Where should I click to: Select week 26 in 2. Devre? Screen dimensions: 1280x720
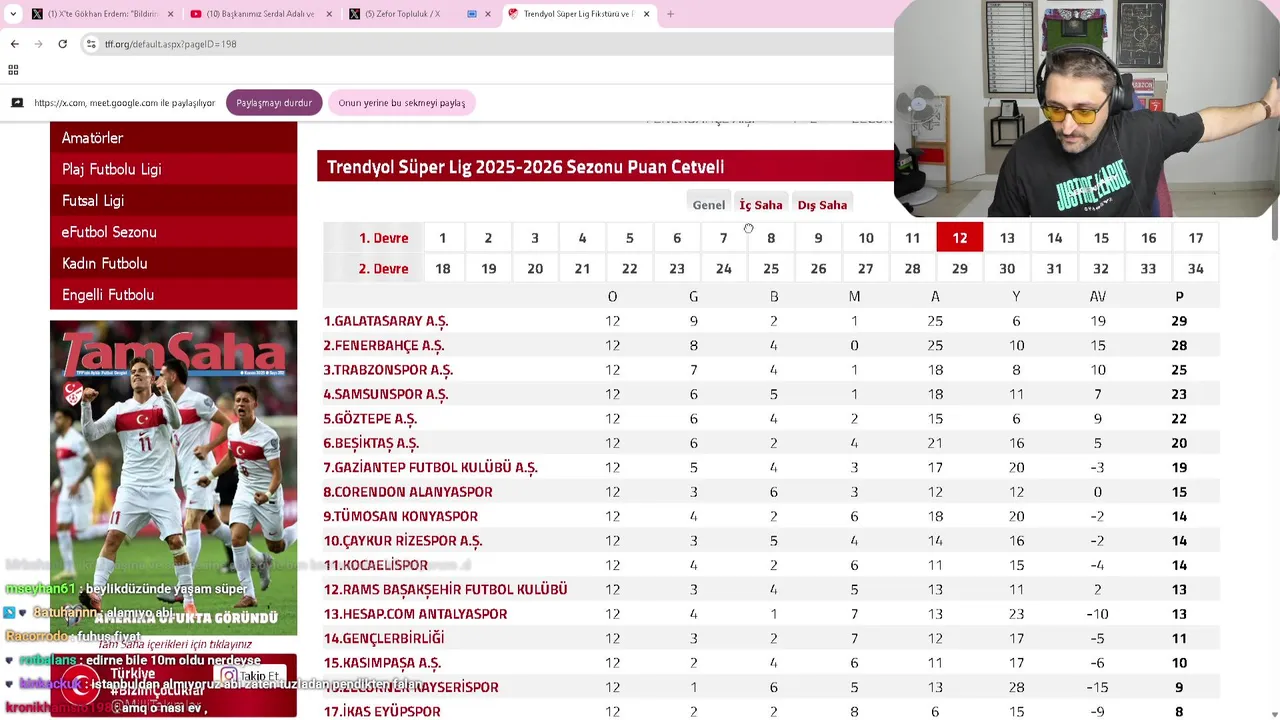tap(818, 268)
